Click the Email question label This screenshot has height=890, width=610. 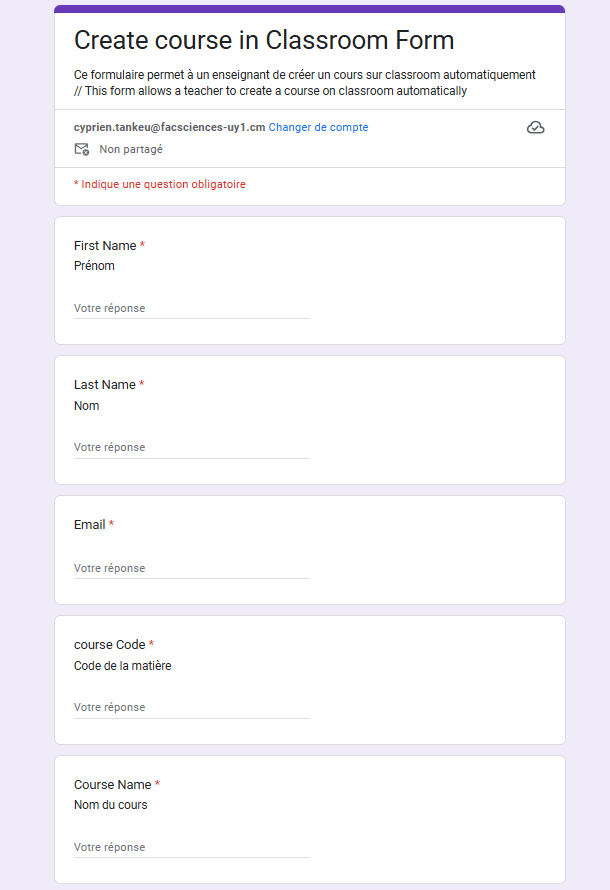click(x=90, y=524)
